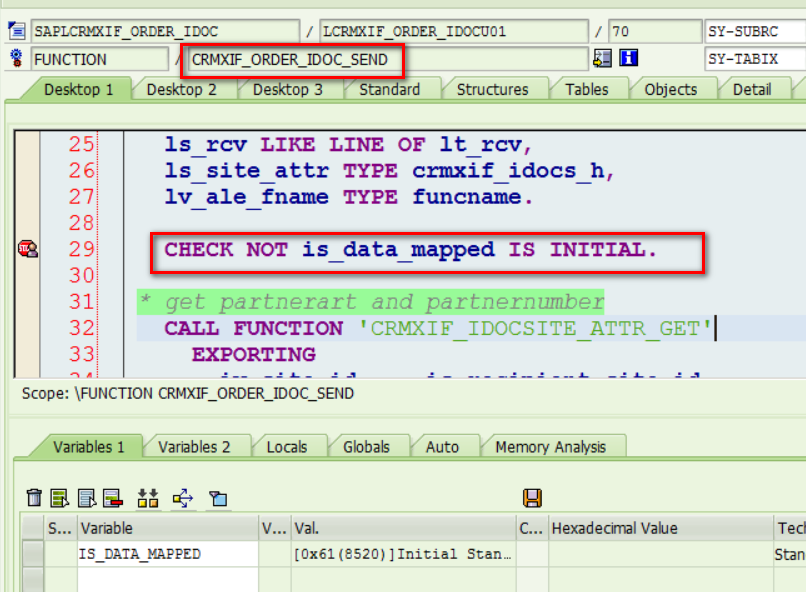This screenshot has width=806, height=592.
Task: Select the Structures tab
Action: [x=492, y=89]
